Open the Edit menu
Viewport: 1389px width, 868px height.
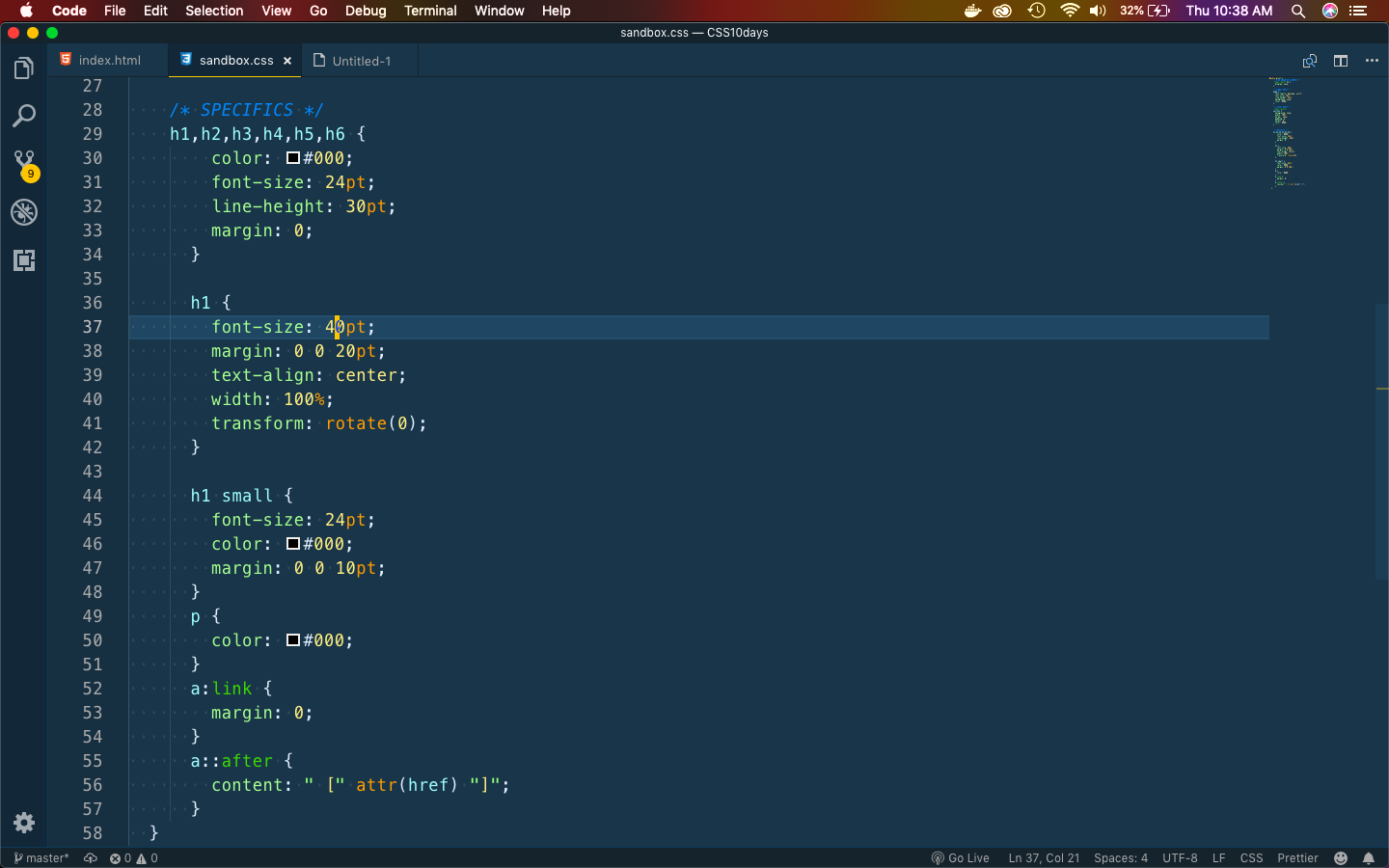(x=155, y=11)
